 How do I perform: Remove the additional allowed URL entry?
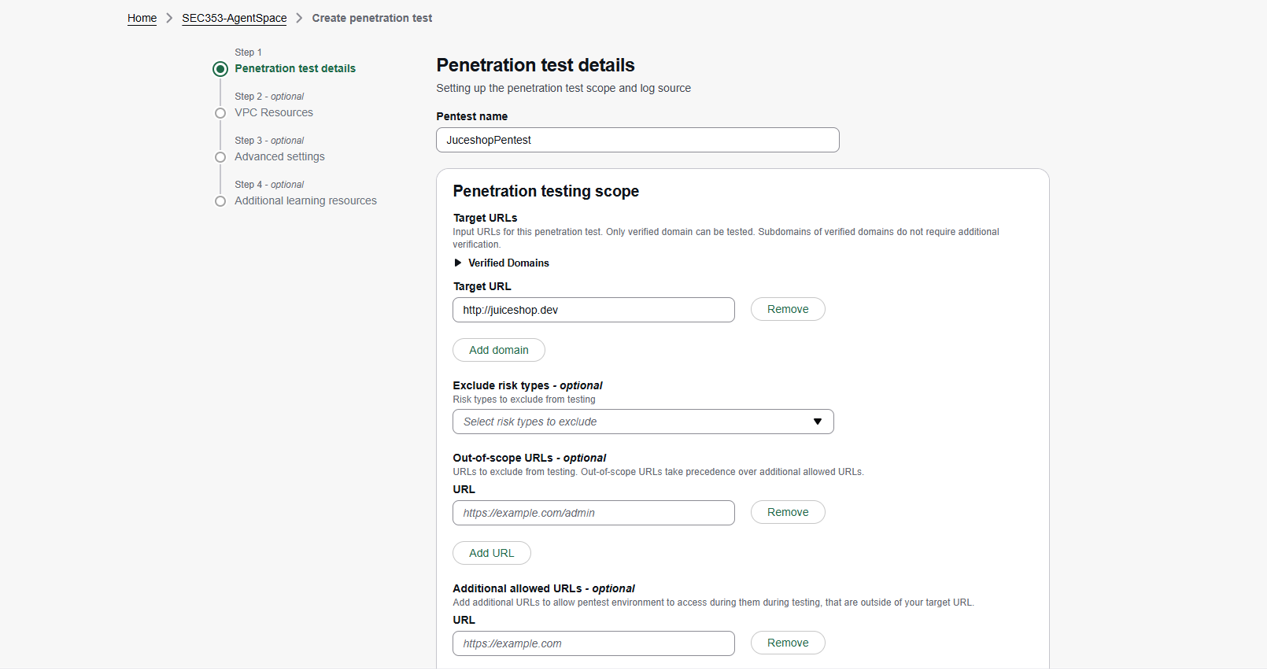pos(787,643)
